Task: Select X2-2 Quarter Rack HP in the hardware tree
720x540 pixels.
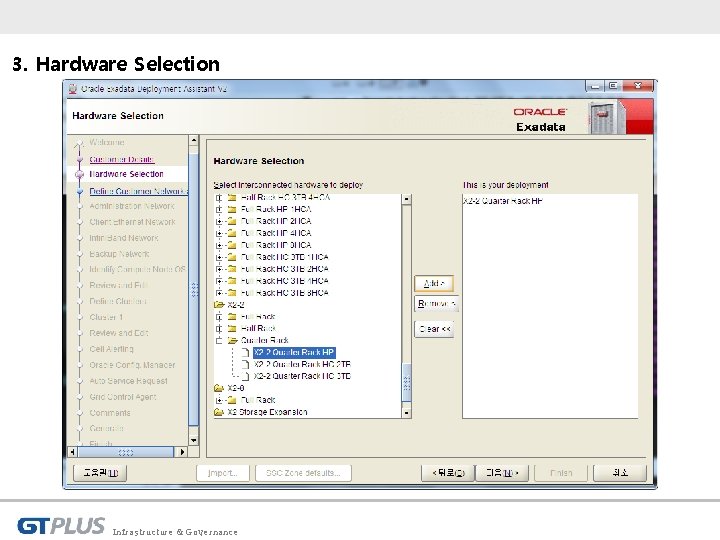Action: [x=294, y=353]
